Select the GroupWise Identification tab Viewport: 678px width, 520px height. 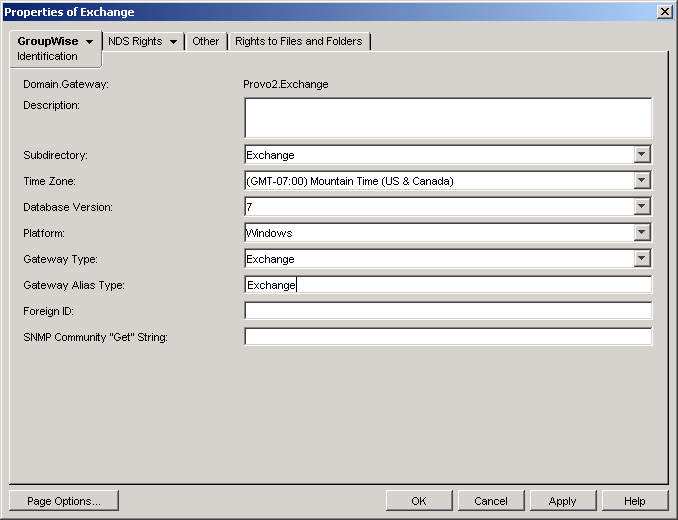(55, 49)
